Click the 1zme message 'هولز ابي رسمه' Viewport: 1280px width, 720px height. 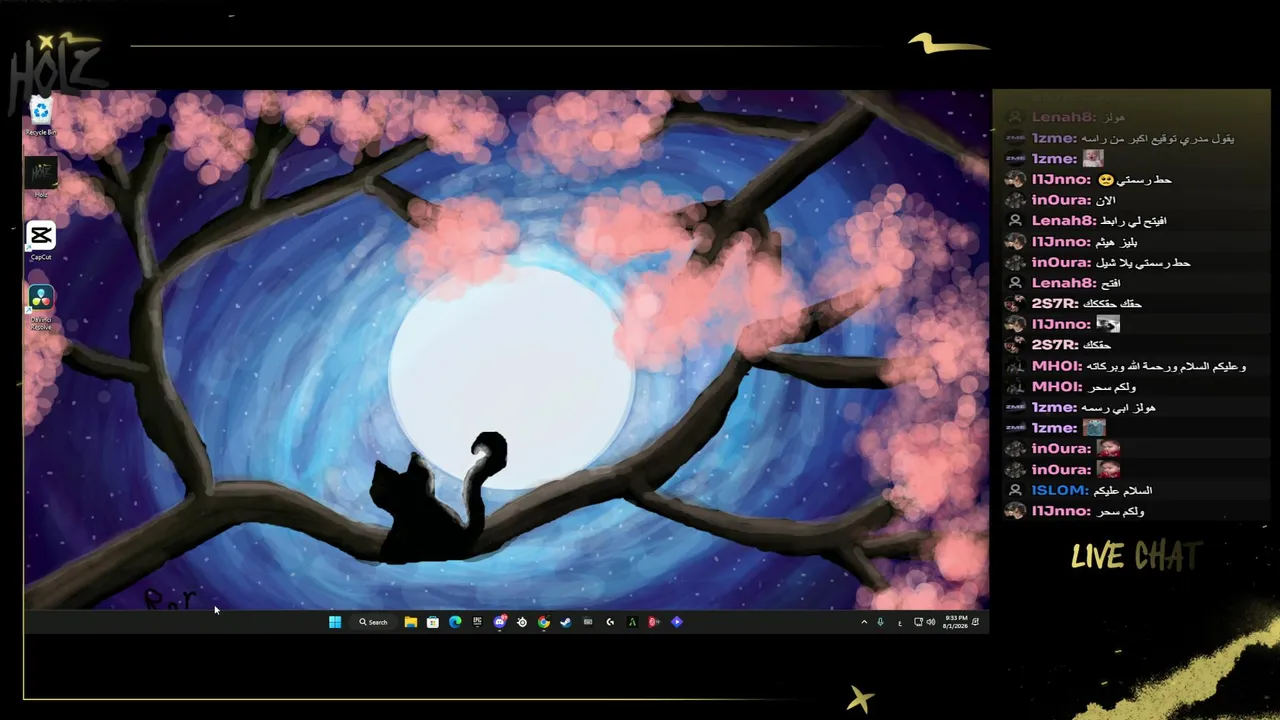pyautogui.click(x=1118, y=407)
